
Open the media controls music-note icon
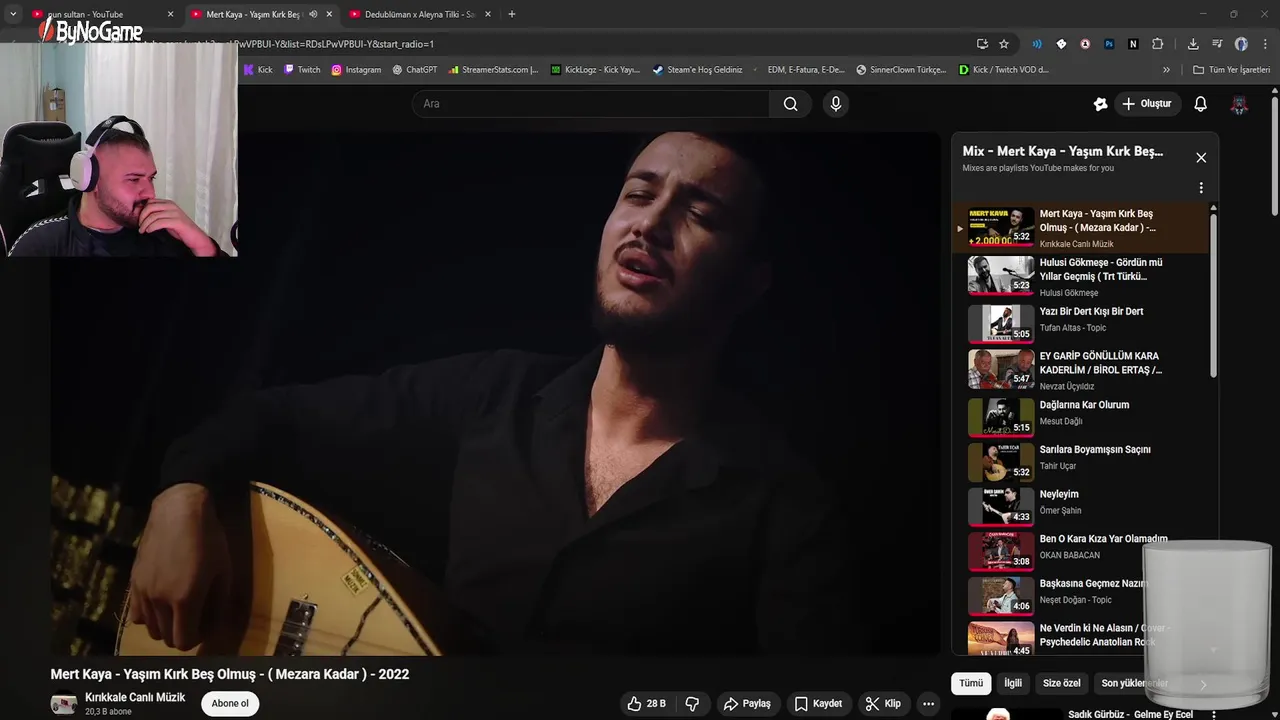[x=1217, y=44]
